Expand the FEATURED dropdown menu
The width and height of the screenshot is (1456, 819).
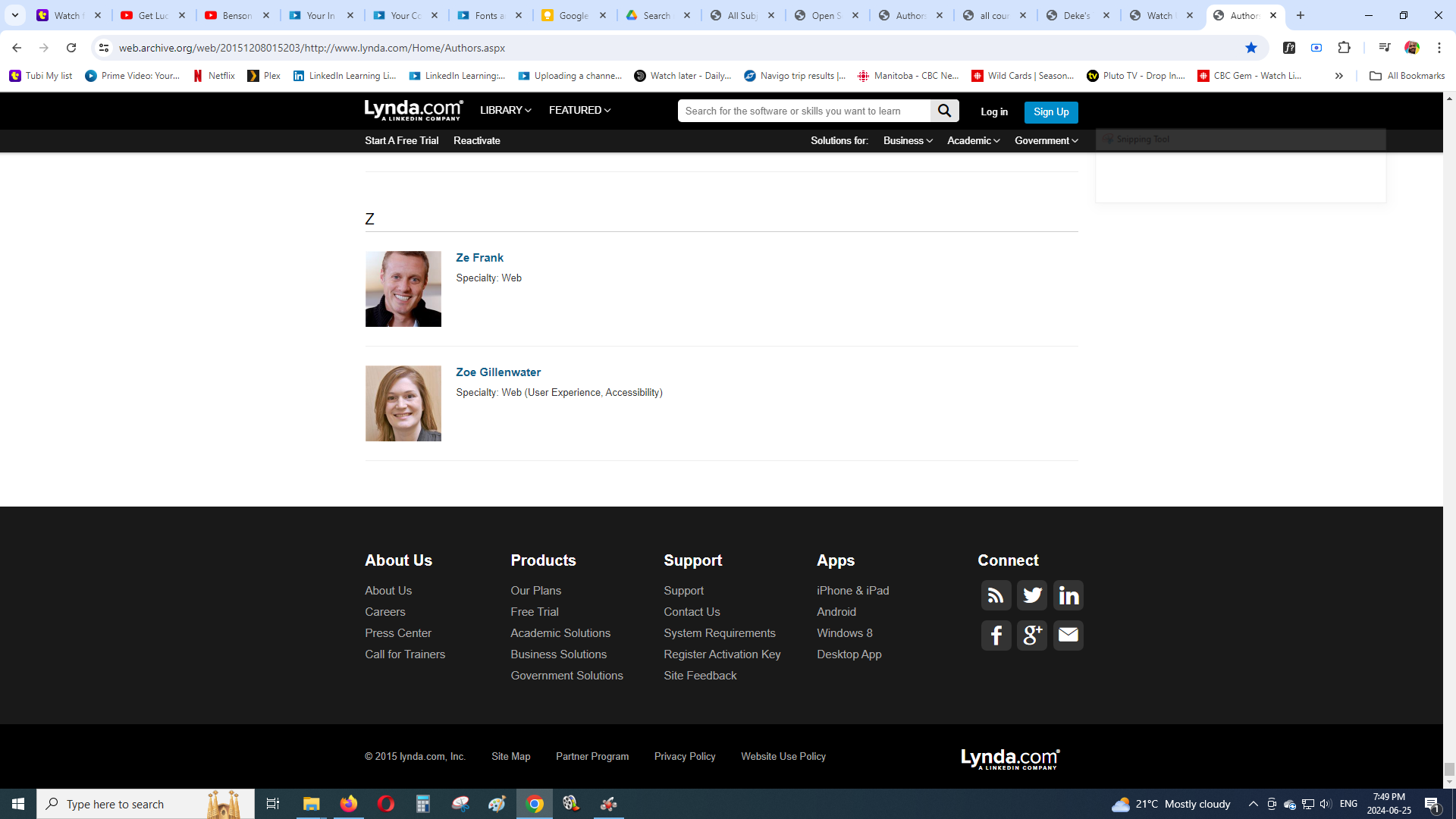coord(579,110)
